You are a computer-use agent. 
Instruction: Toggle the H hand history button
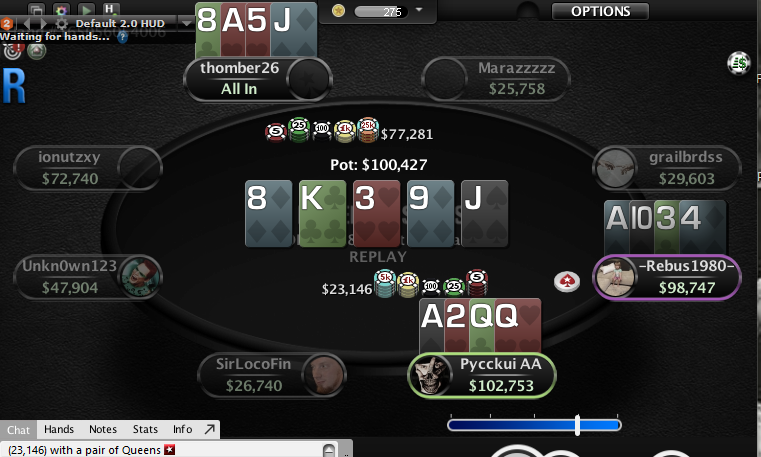tap(110, 9)
